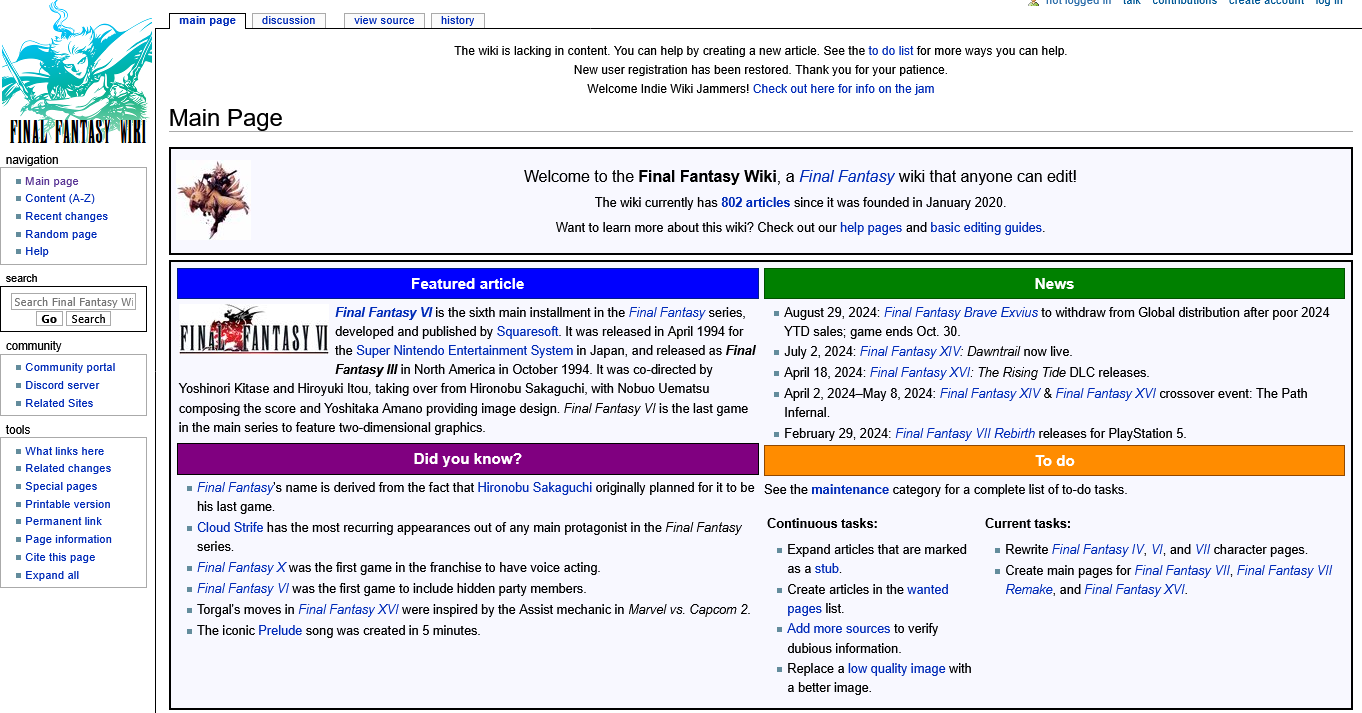
Task: Open Final Fantasy XVI link in Current tasks
Action: coord(1135,590)
